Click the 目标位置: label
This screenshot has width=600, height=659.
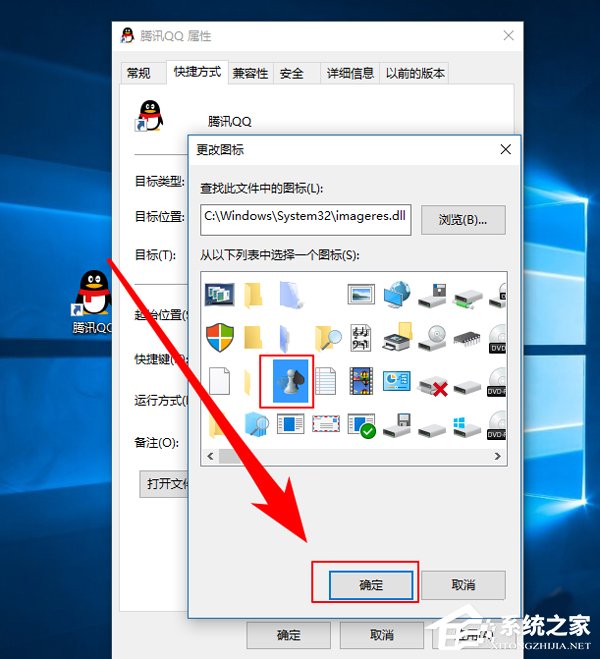click(x=160, y=217)
